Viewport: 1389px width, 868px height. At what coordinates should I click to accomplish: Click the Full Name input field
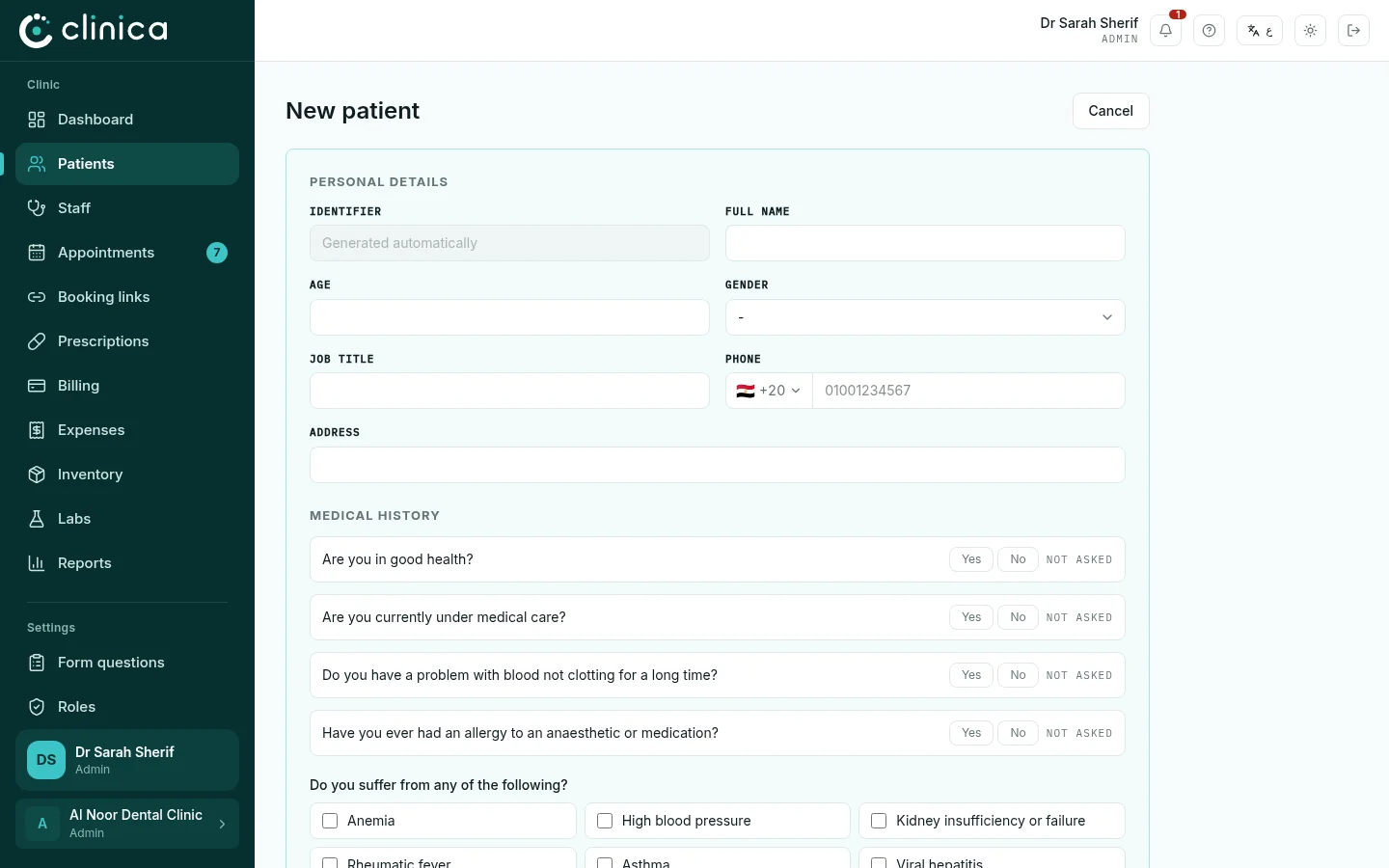tap(925, 243)
